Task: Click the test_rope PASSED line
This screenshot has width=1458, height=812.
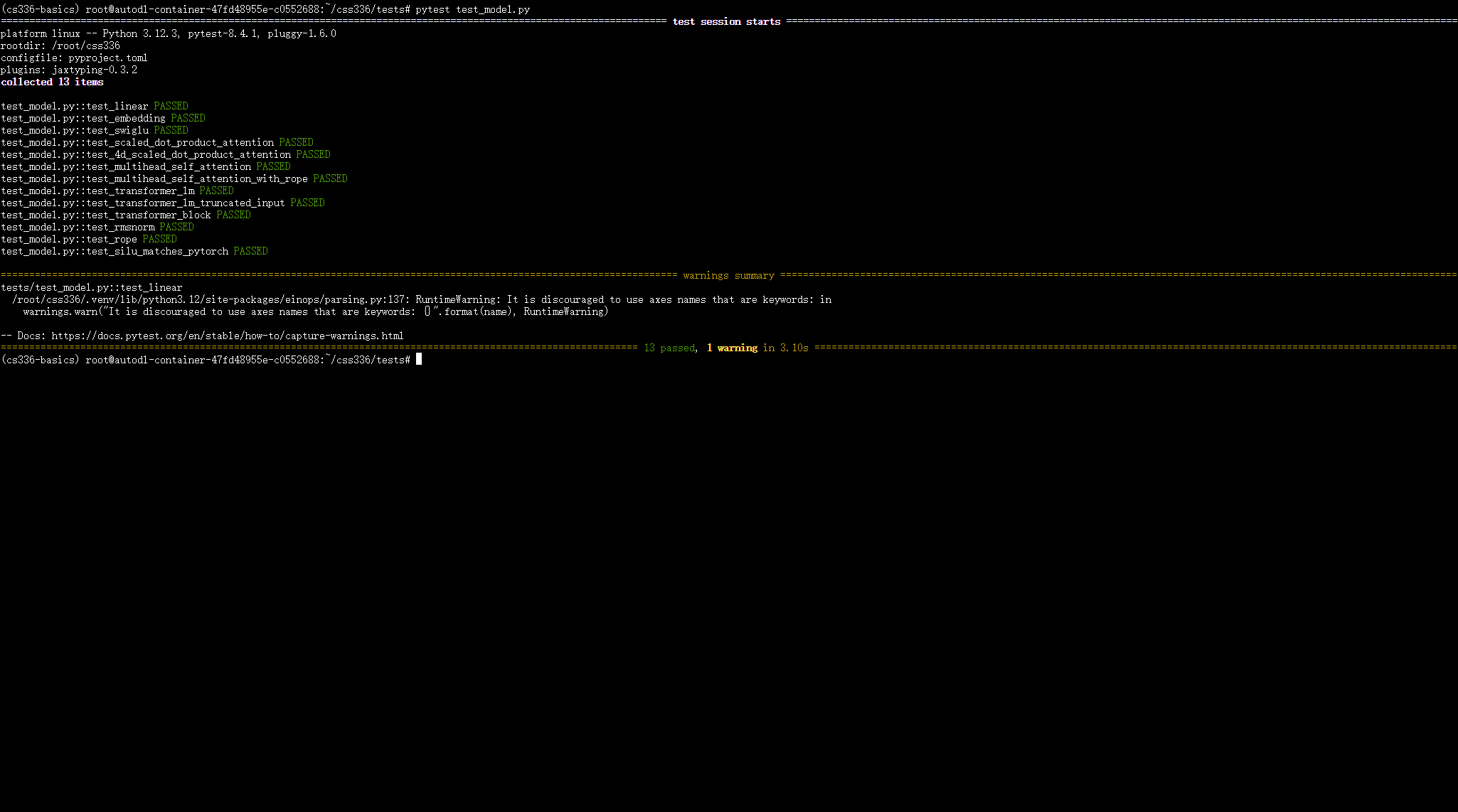Action: click(89, 240)
